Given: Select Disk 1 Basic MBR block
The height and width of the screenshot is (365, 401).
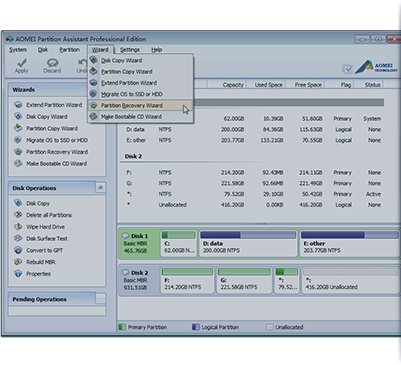Looking at the screenshot, I should point(139,244).
